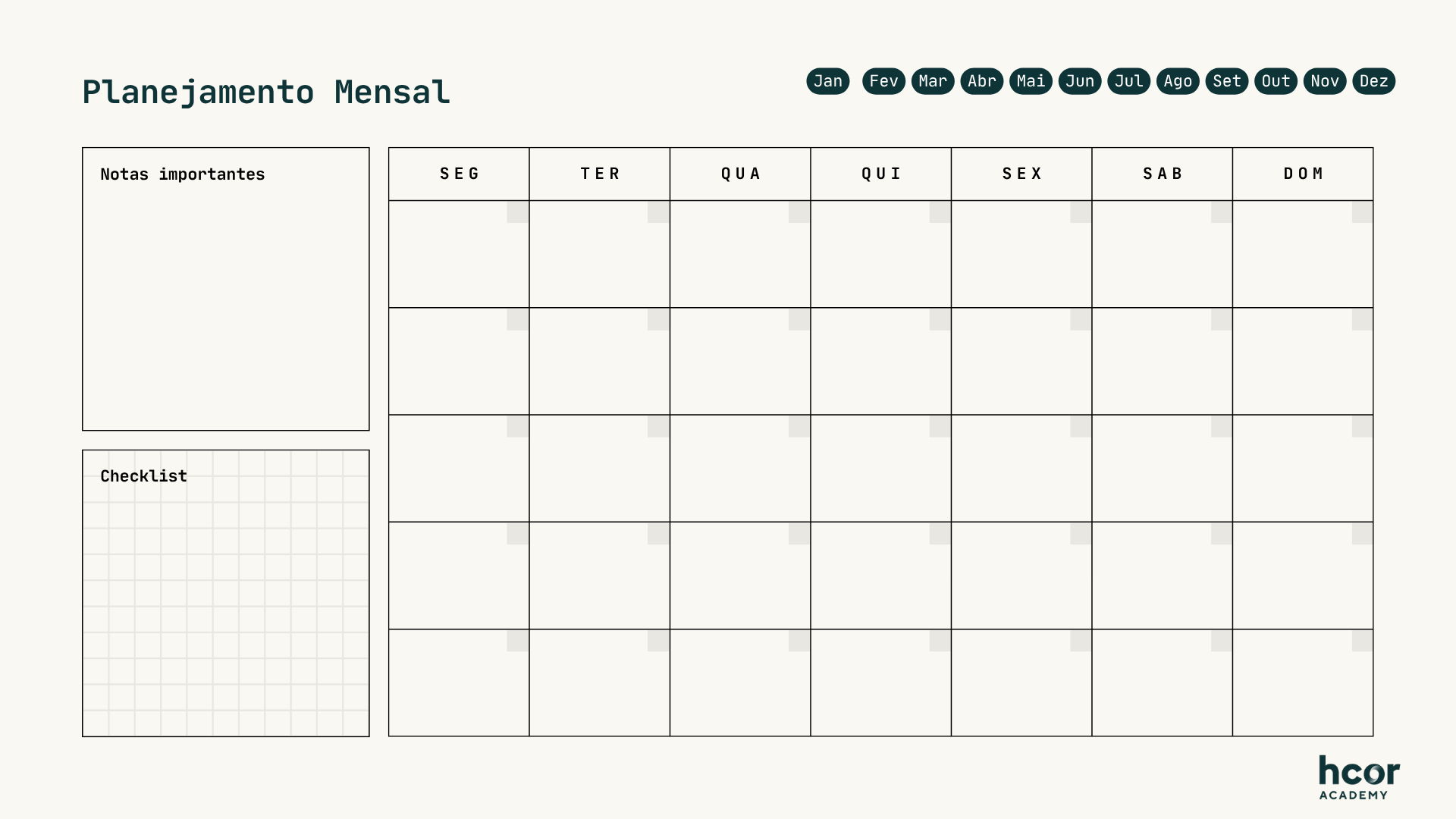This screenshot has height=819, width=1456.
Task: Select the QUI column header
Action: 881,174
